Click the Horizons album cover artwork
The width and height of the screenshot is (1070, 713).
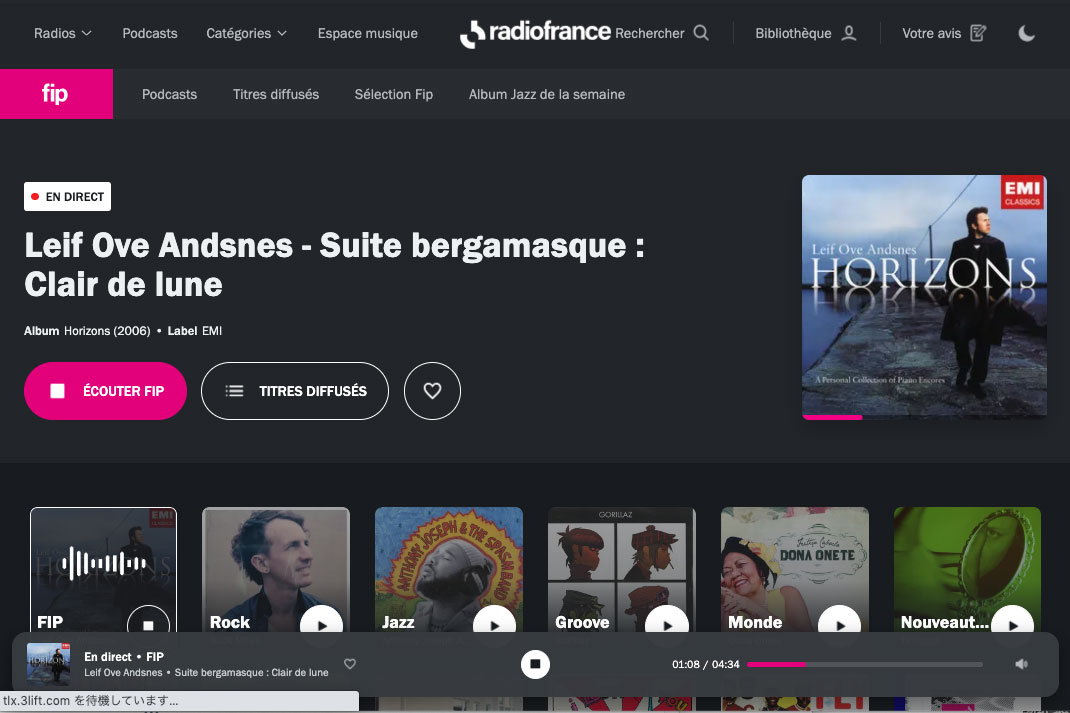[x=924, y=297]
